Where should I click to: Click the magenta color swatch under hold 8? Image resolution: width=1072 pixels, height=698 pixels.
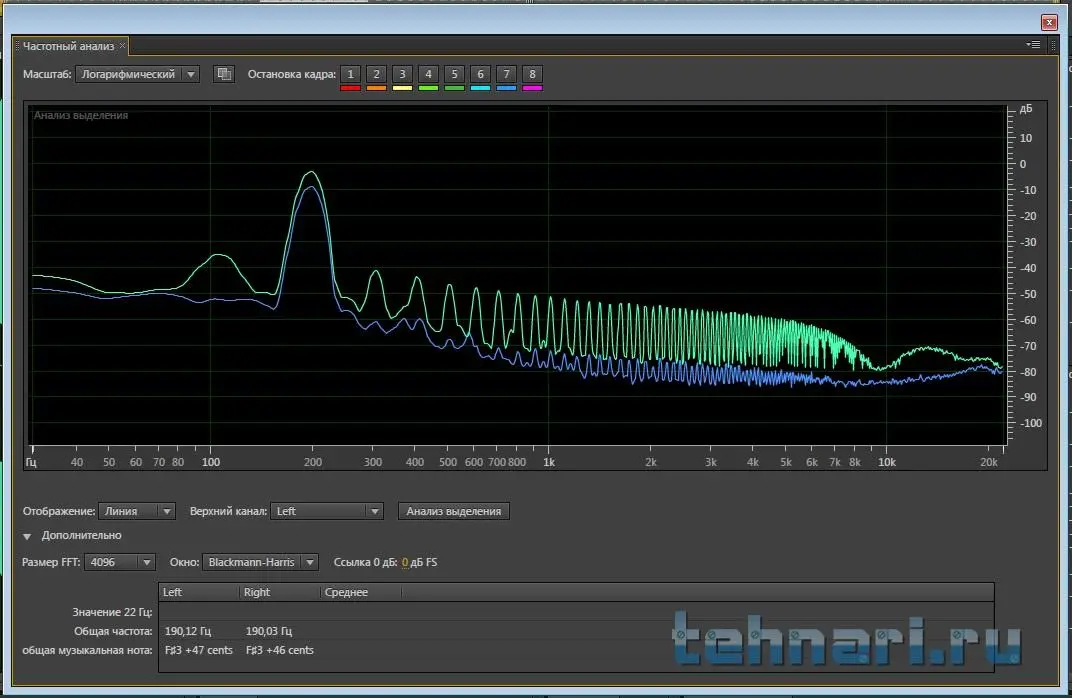tap(532, 89)
